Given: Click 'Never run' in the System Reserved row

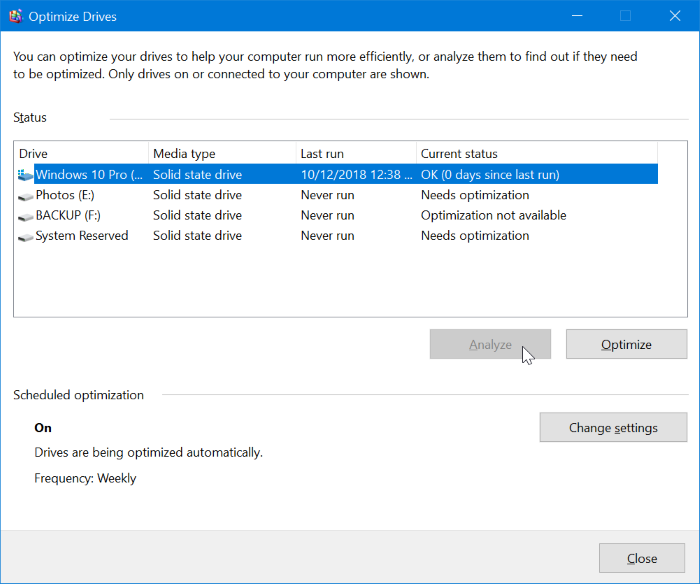Looking at the screenshot, I should tap(328, 235).
